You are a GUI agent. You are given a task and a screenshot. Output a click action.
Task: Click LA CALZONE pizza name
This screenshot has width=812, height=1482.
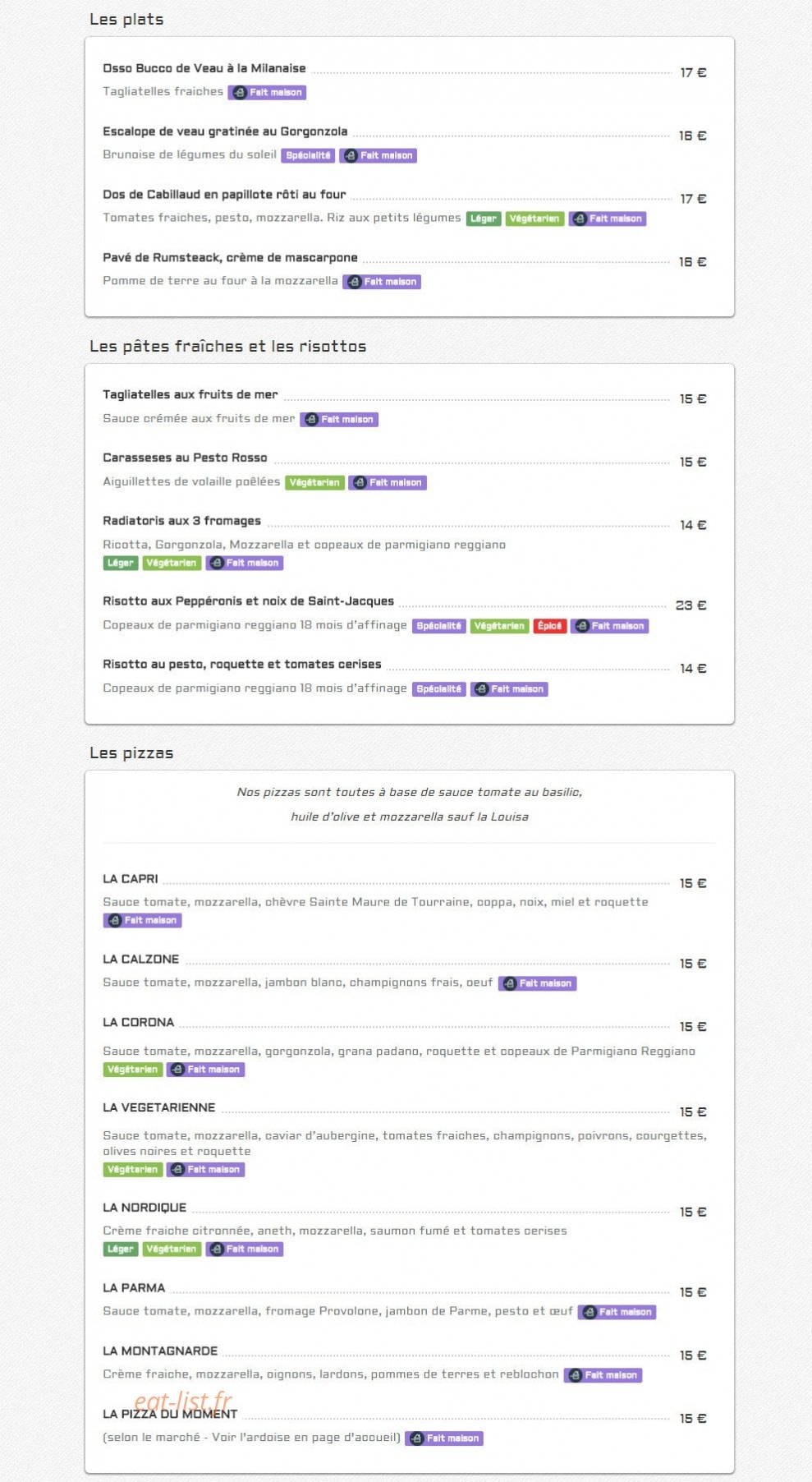[141, 960]
